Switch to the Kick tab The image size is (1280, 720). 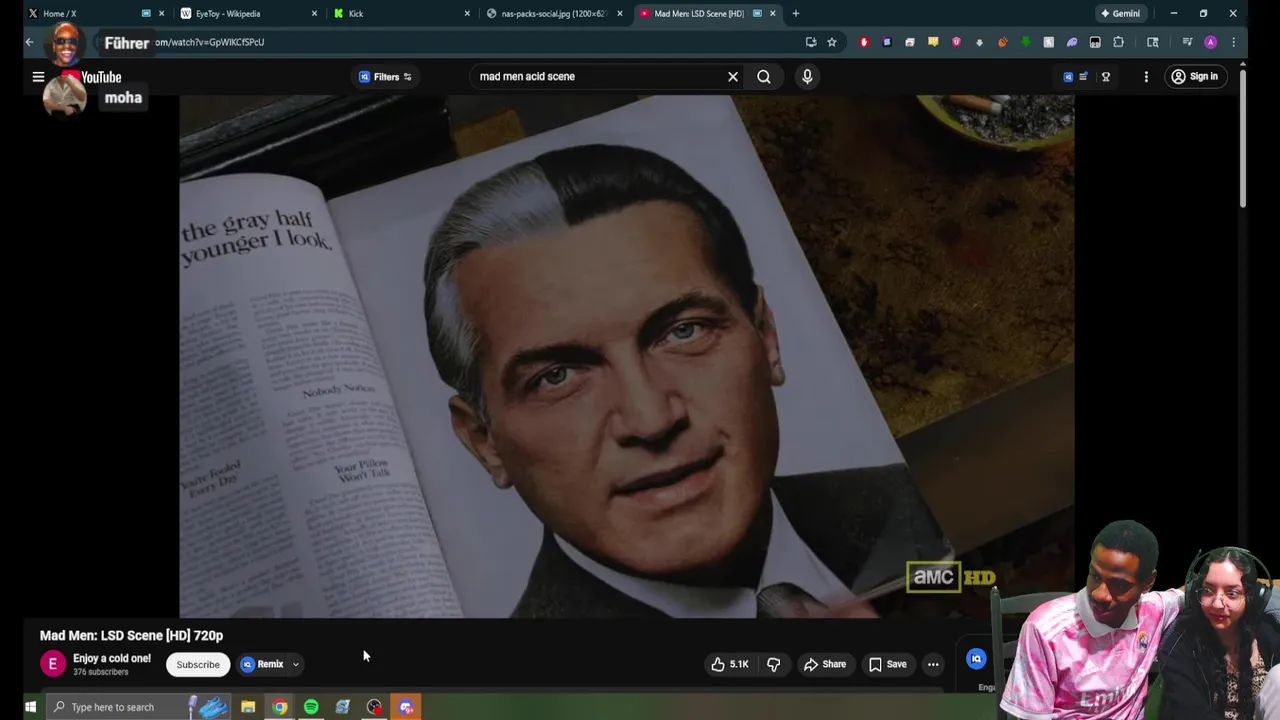click(x=400, y=13)
